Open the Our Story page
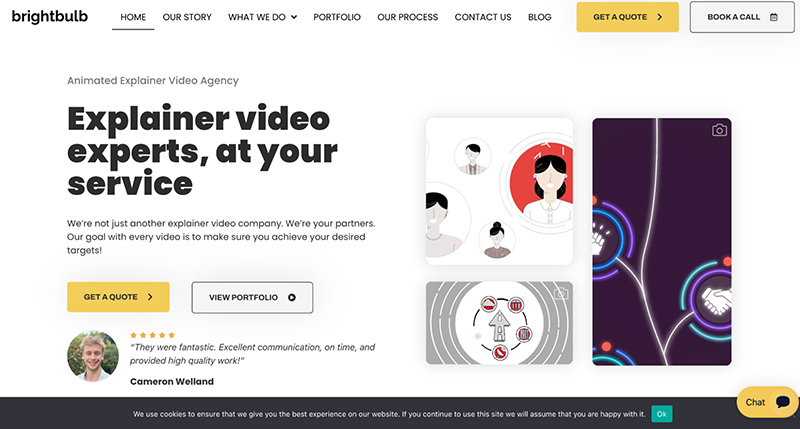This screenshot has height=429, width=800. (x=187, y=17)
